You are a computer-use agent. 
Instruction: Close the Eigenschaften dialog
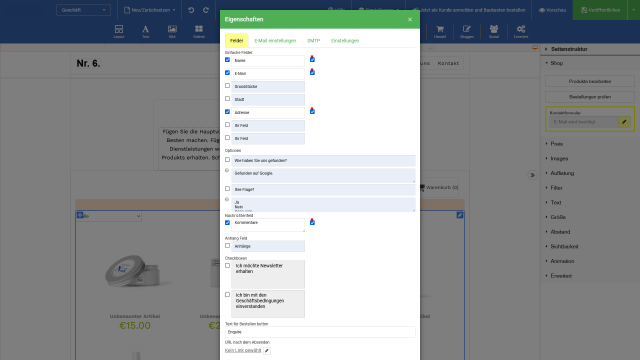point(410,20)
